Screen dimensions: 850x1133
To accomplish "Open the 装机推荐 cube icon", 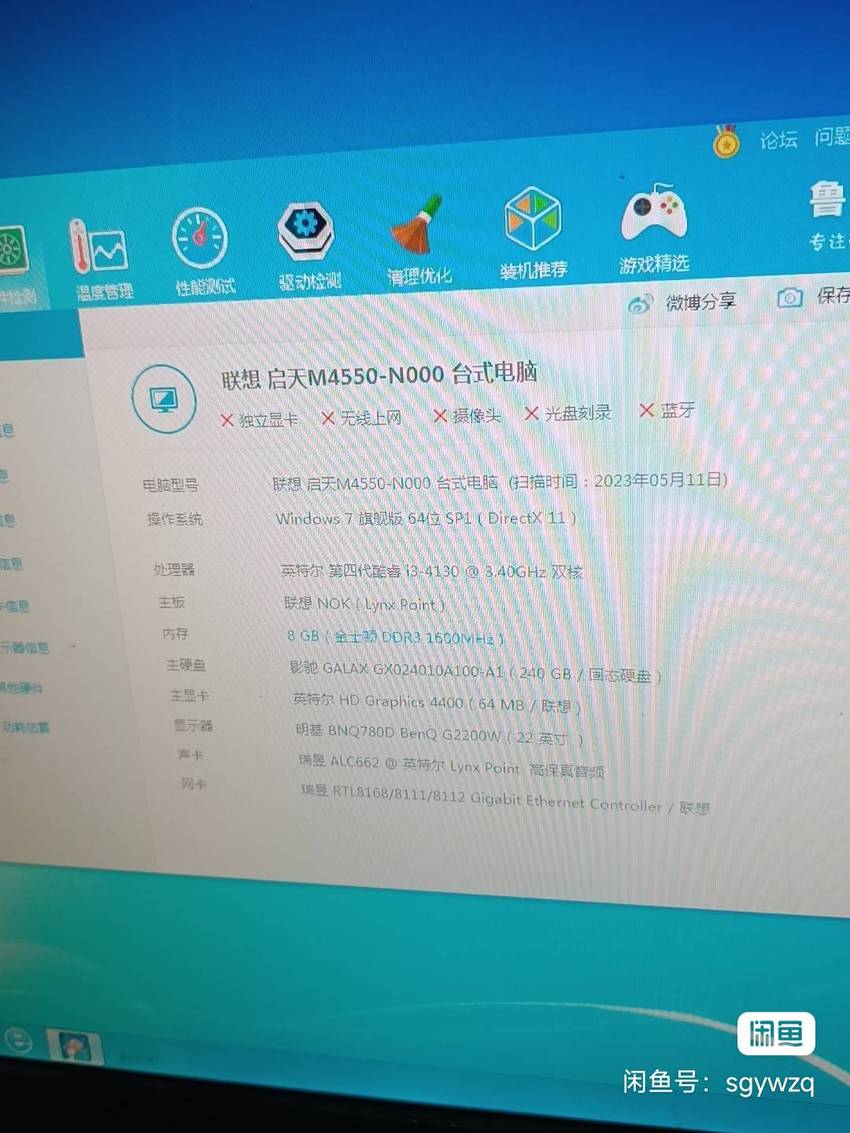I will coord(533,233).
